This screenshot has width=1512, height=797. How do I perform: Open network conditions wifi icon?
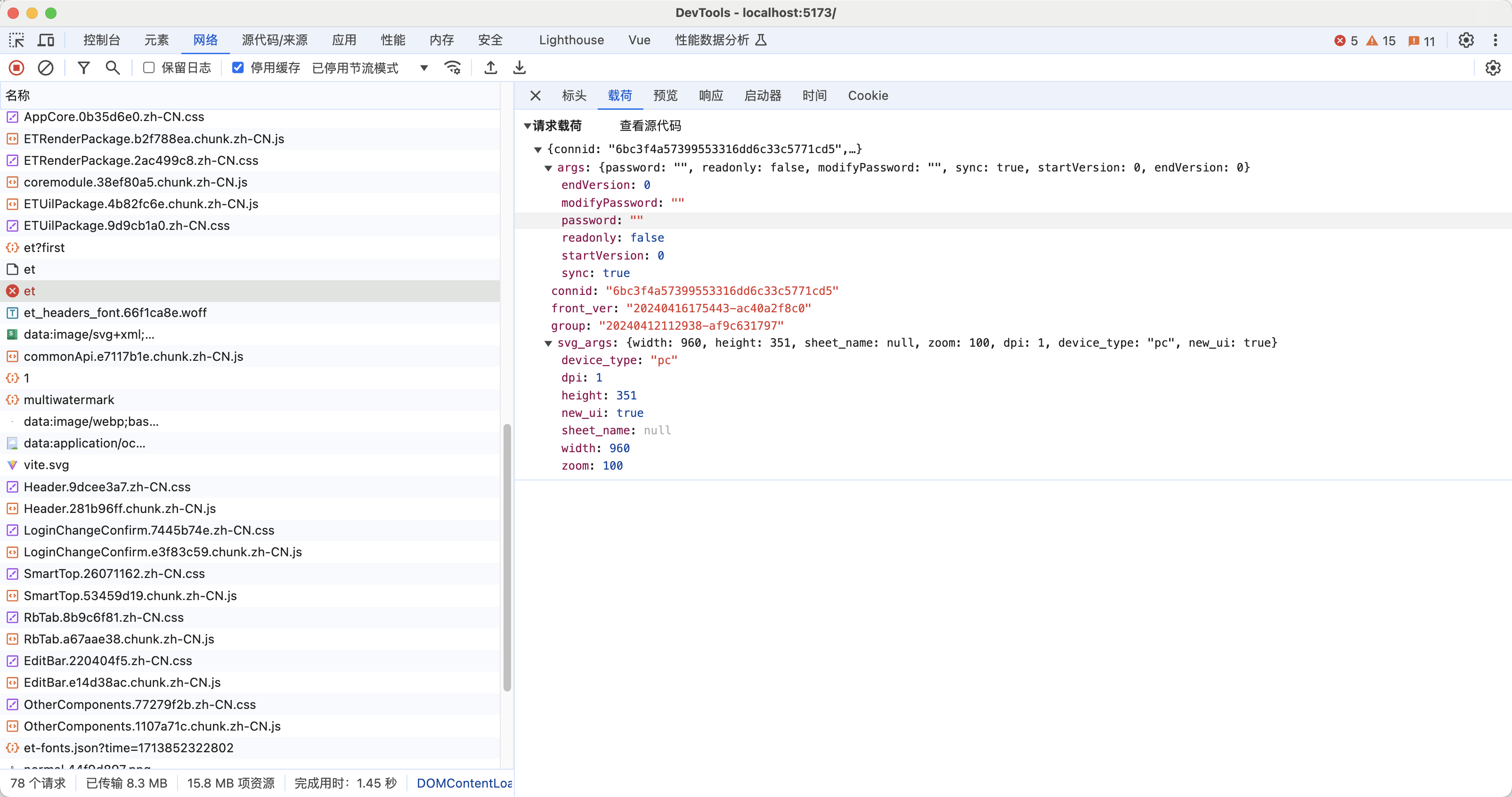pos(453,68)
